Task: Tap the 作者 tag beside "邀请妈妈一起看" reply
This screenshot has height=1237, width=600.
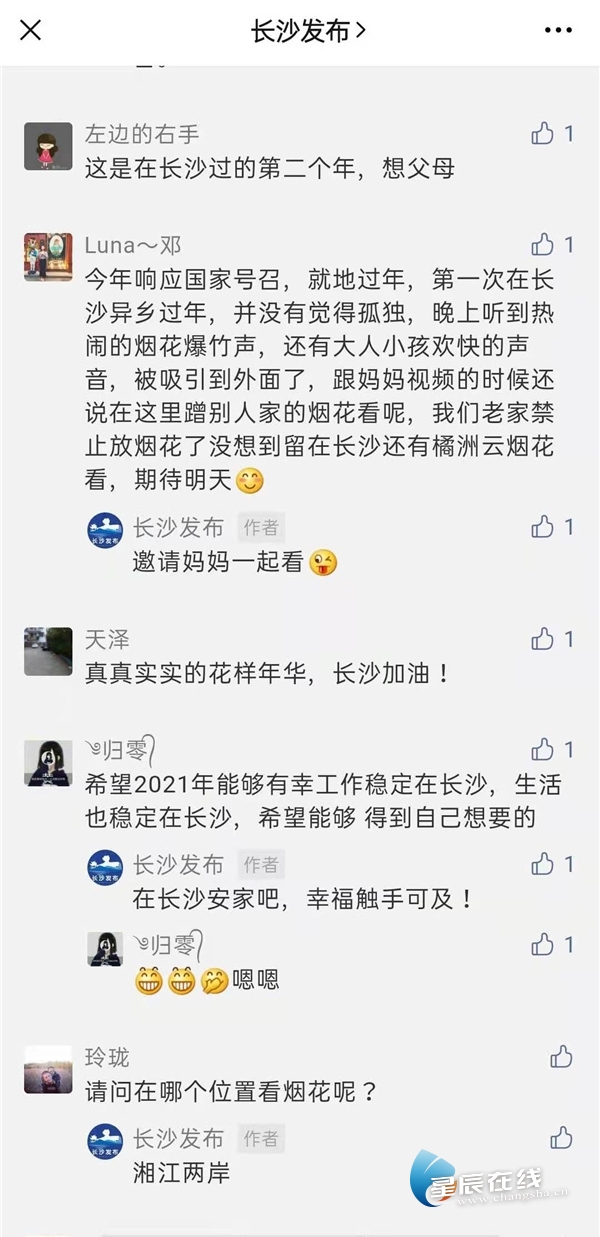Action: click(x=261, y=527)
